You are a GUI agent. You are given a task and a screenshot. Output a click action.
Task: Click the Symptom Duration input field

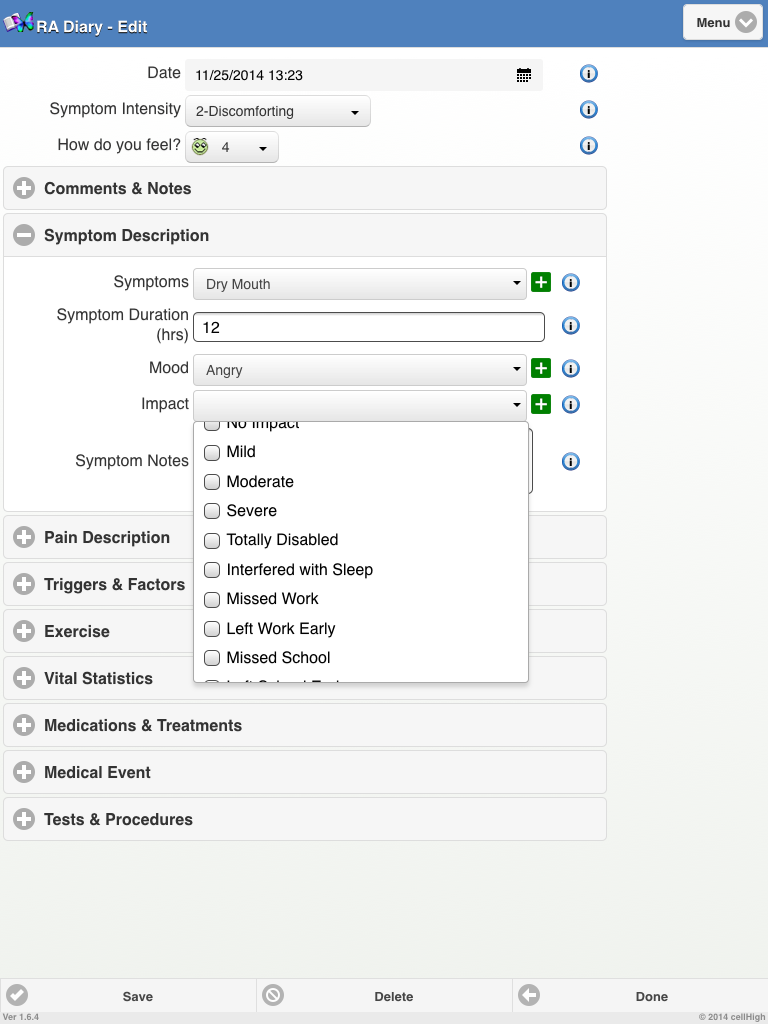pyautogui.click(x=368, y=327)
